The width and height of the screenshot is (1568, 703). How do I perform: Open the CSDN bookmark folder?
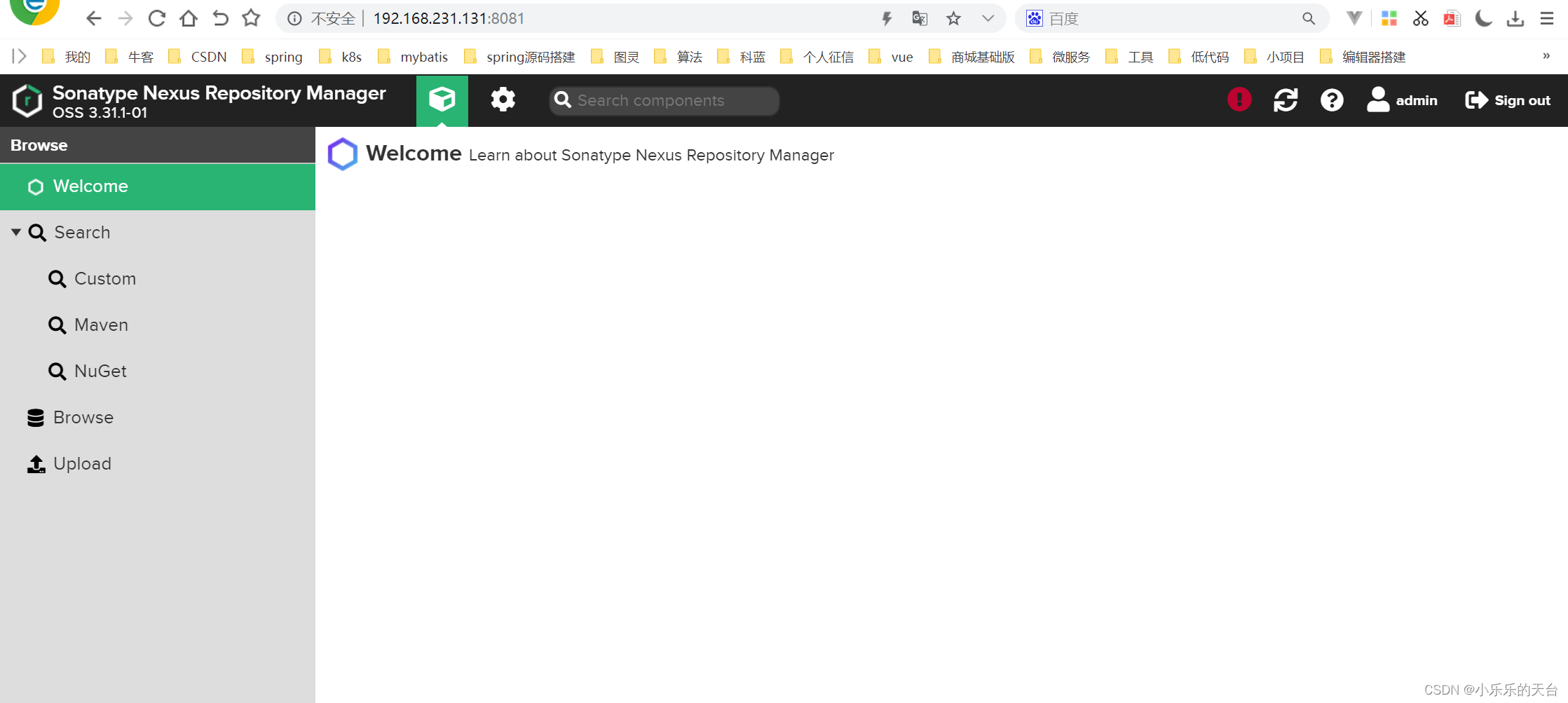[198, 57]
